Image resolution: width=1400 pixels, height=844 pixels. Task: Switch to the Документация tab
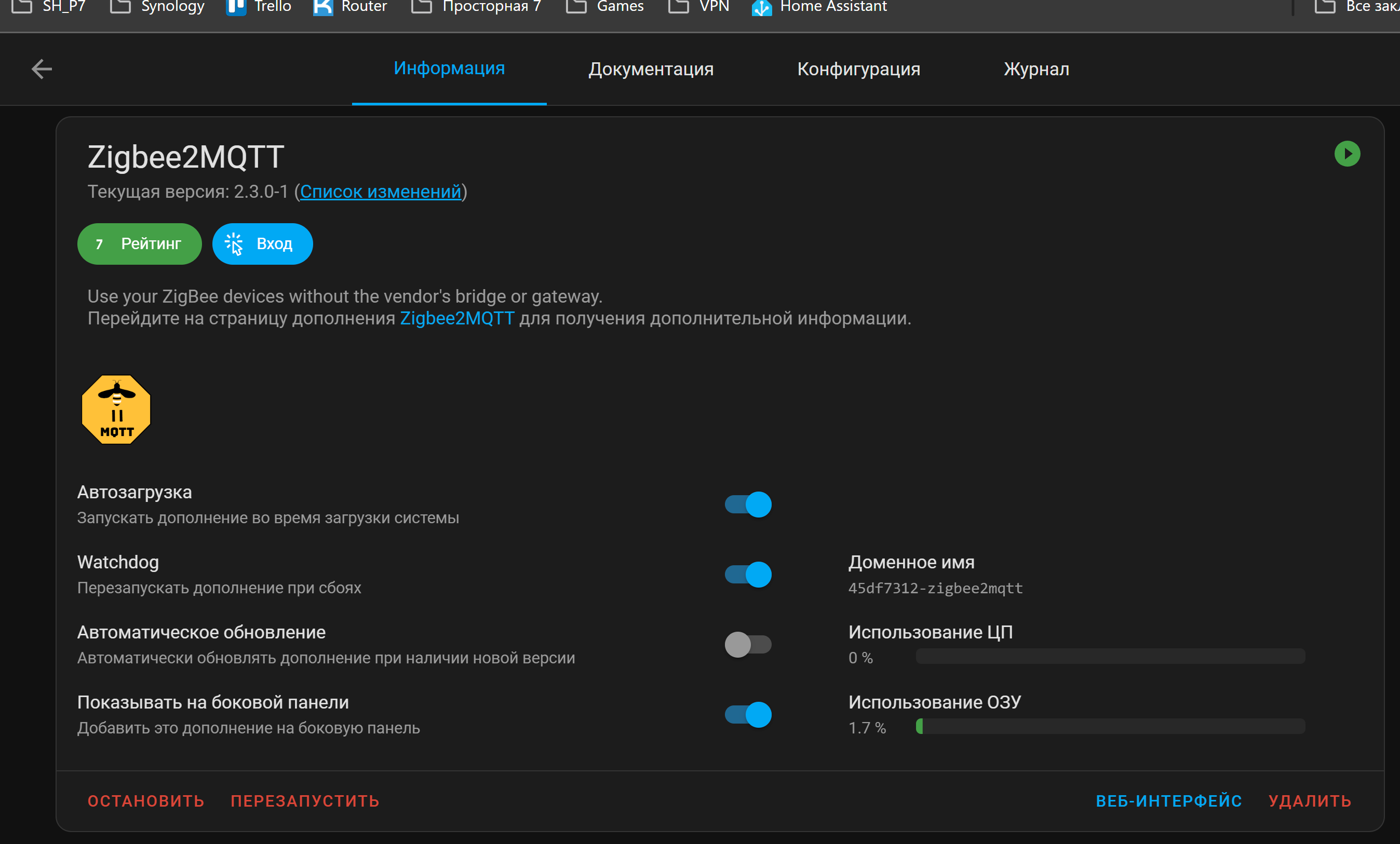pos(651,69)
